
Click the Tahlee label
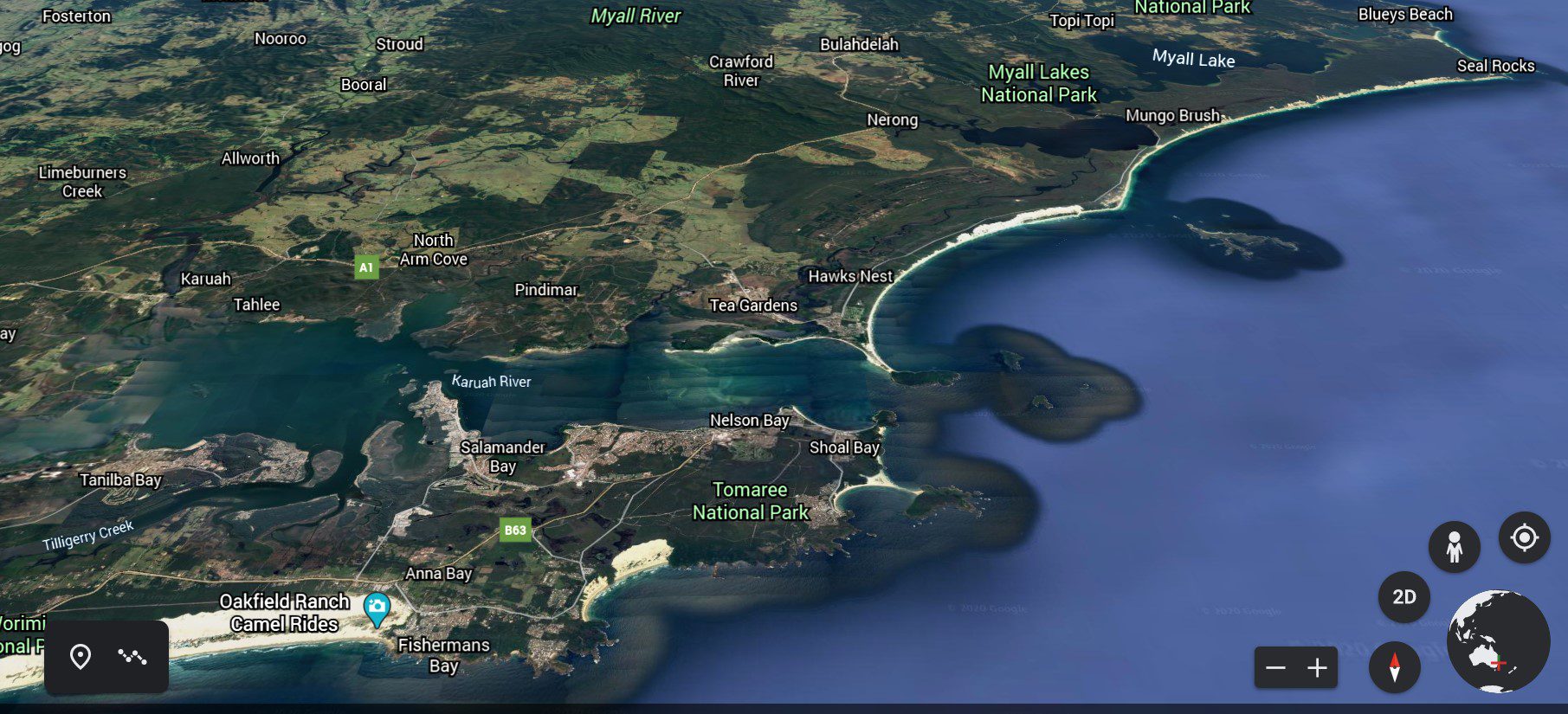tap(256, 305)
